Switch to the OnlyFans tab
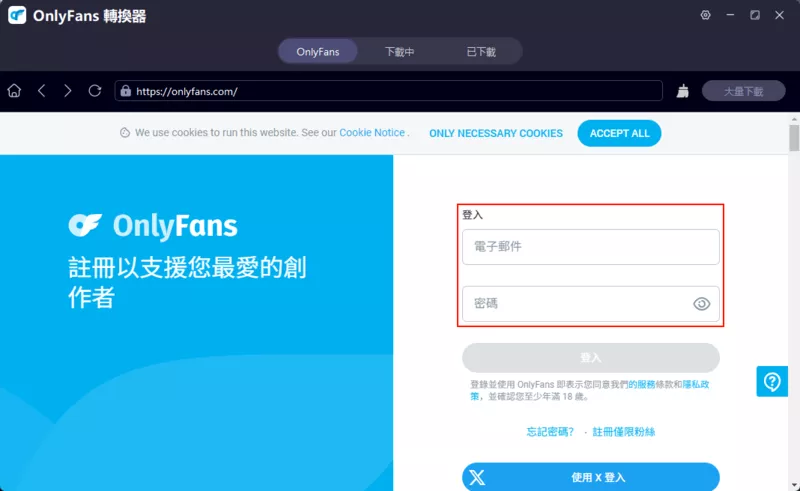Screen dimensions: 800x491 pos(317,52)
